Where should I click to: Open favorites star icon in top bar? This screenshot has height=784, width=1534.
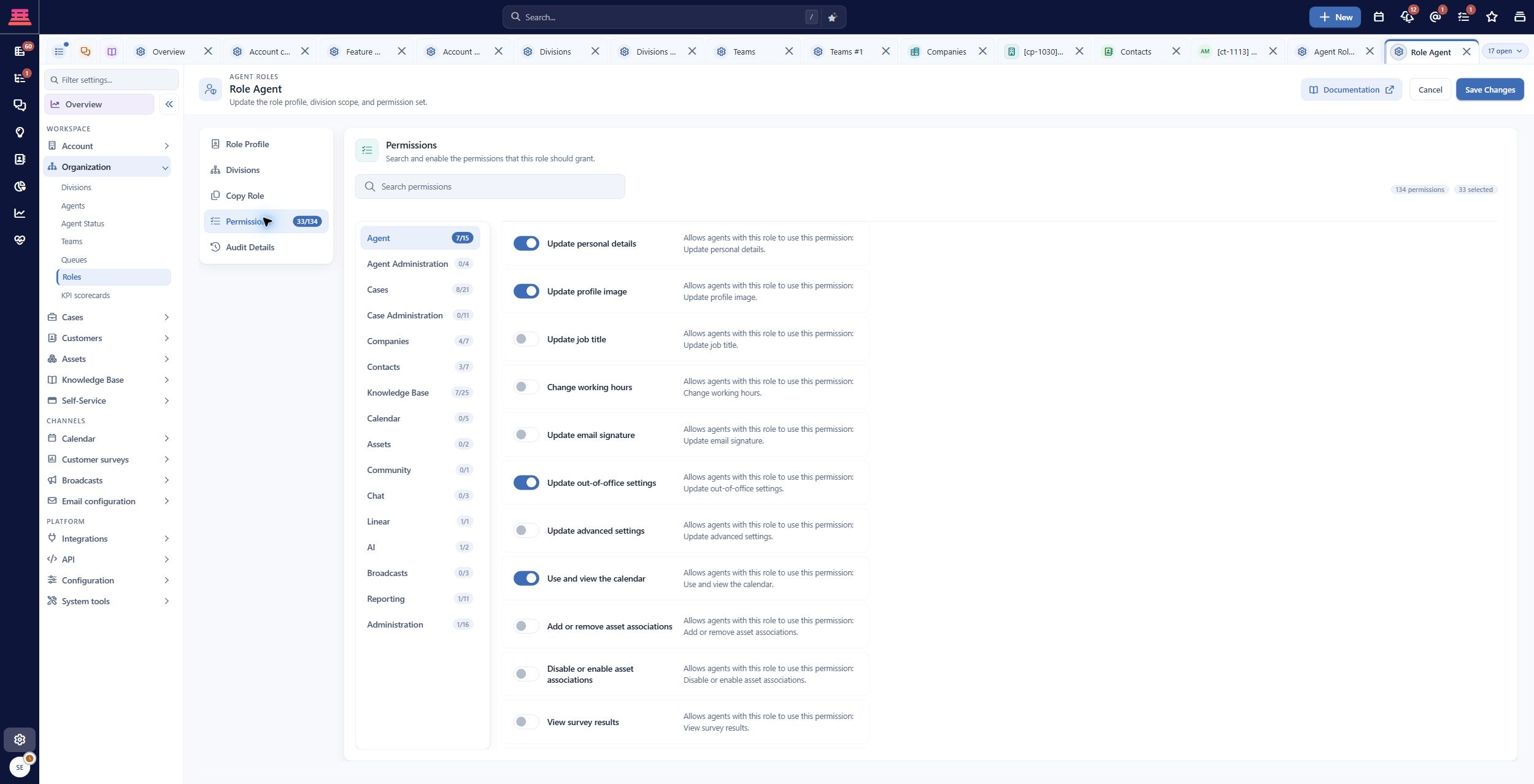click(x=1492, y=17)
